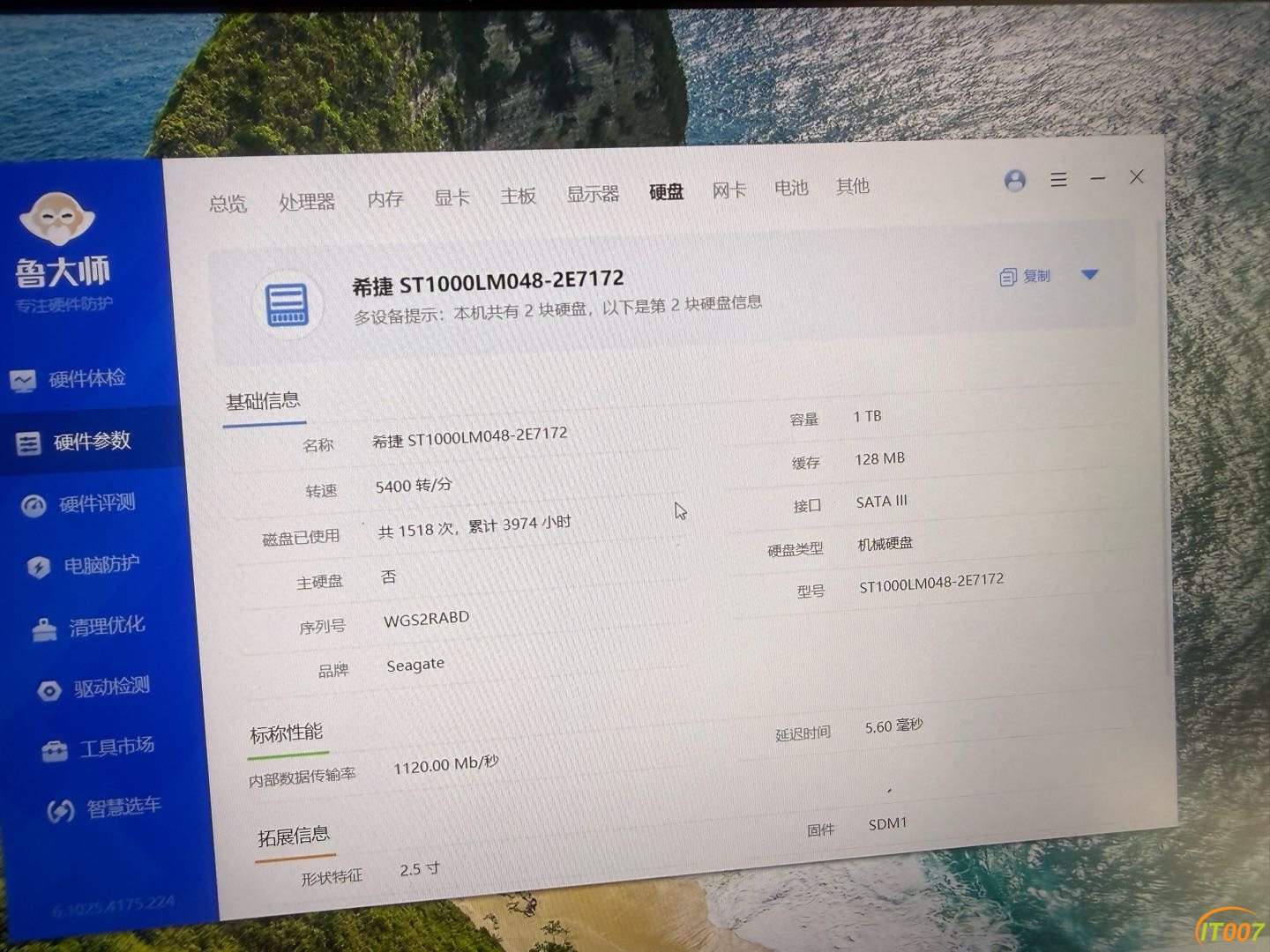Image resolution: width=1270 pixels, height=952 pixels.
Task: Select 清理优化 in sidebar
Action: coord(107,626)
